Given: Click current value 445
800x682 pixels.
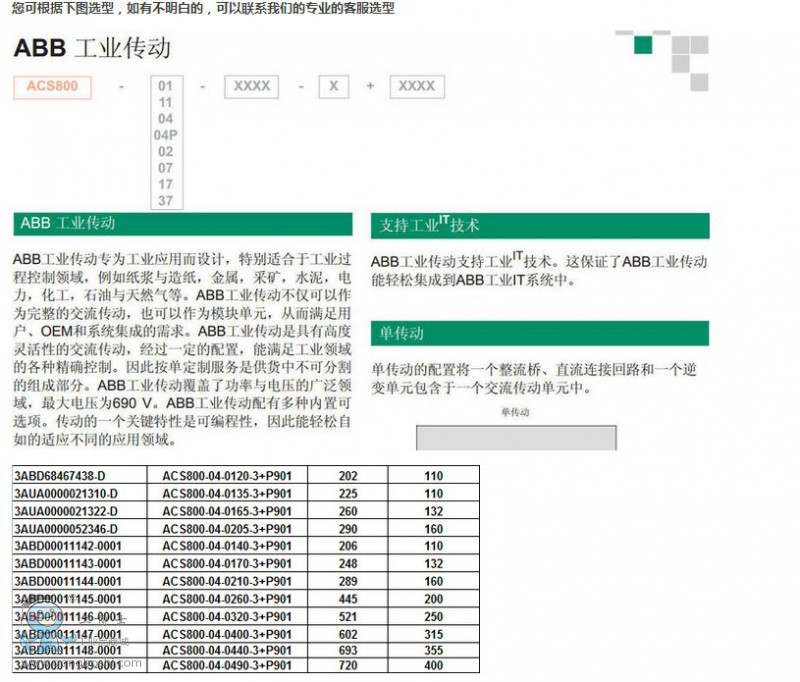Looking at the screenshot, I should click(x=348, y=599).
